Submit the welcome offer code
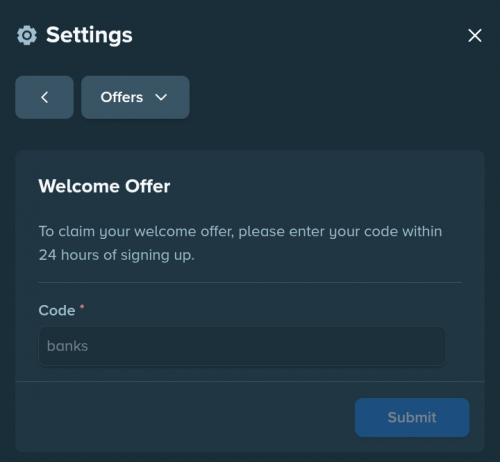 (x=412, y=417)
